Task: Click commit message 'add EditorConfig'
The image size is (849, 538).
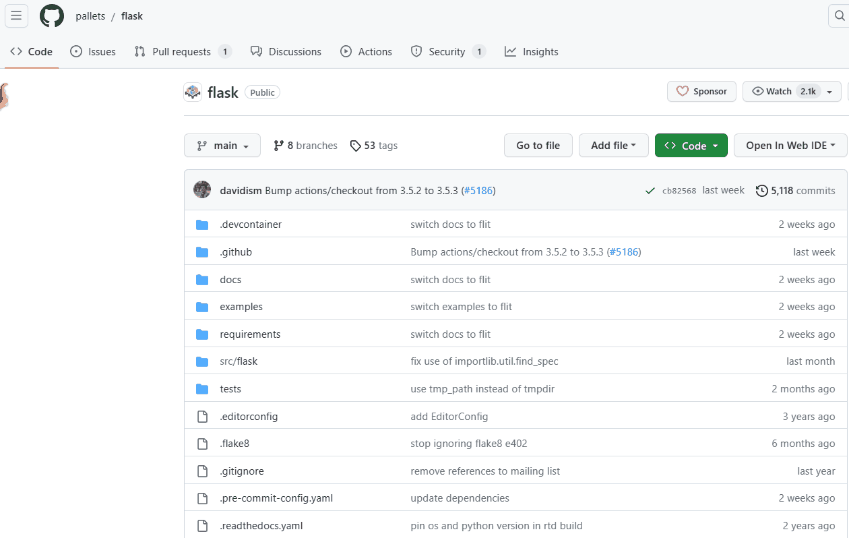Action: coord(449,416)
